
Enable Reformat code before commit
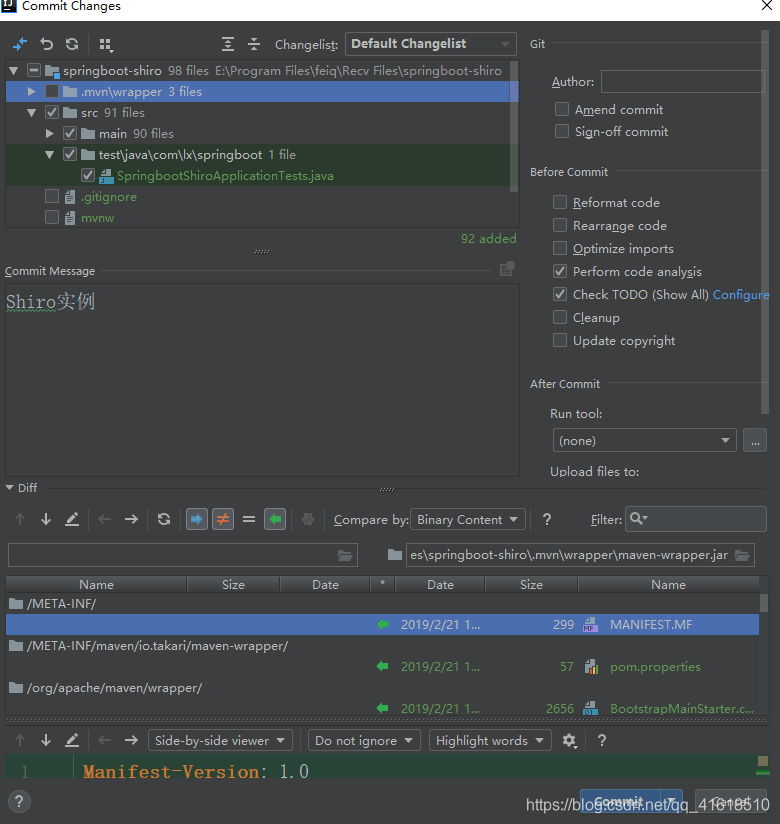pyautogui.click(x=560, y=202)
